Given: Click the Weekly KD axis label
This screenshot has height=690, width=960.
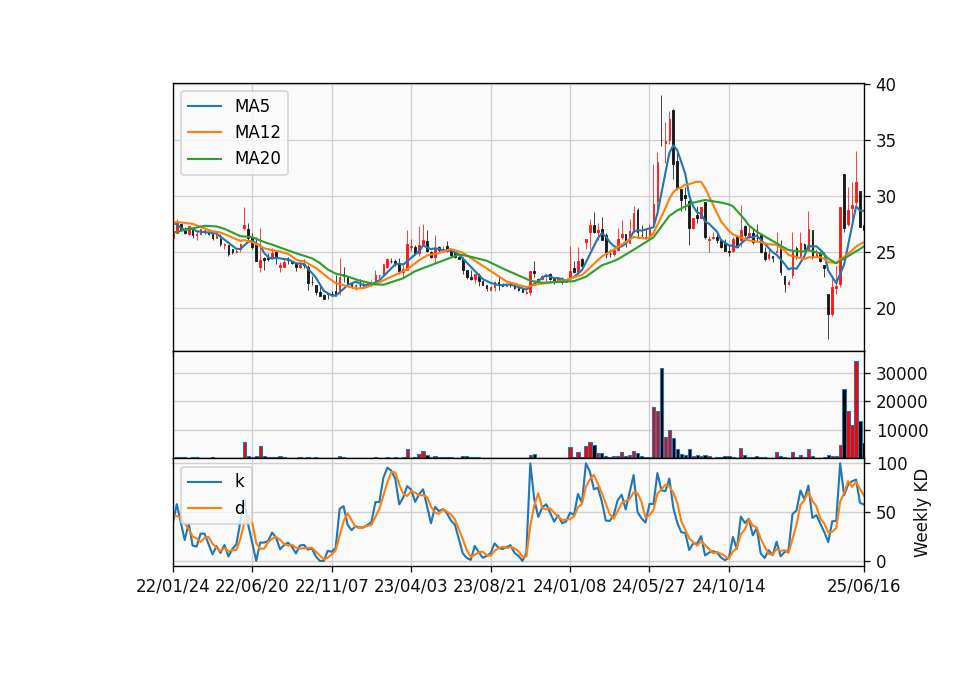Looking at the screenshot, I should click(x=921, y=513).
